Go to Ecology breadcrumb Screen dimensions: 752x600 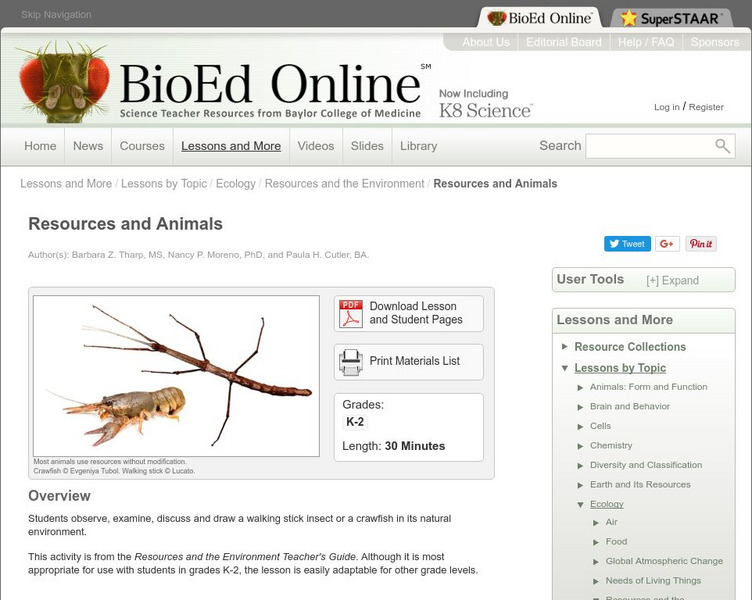pos(235,184)
